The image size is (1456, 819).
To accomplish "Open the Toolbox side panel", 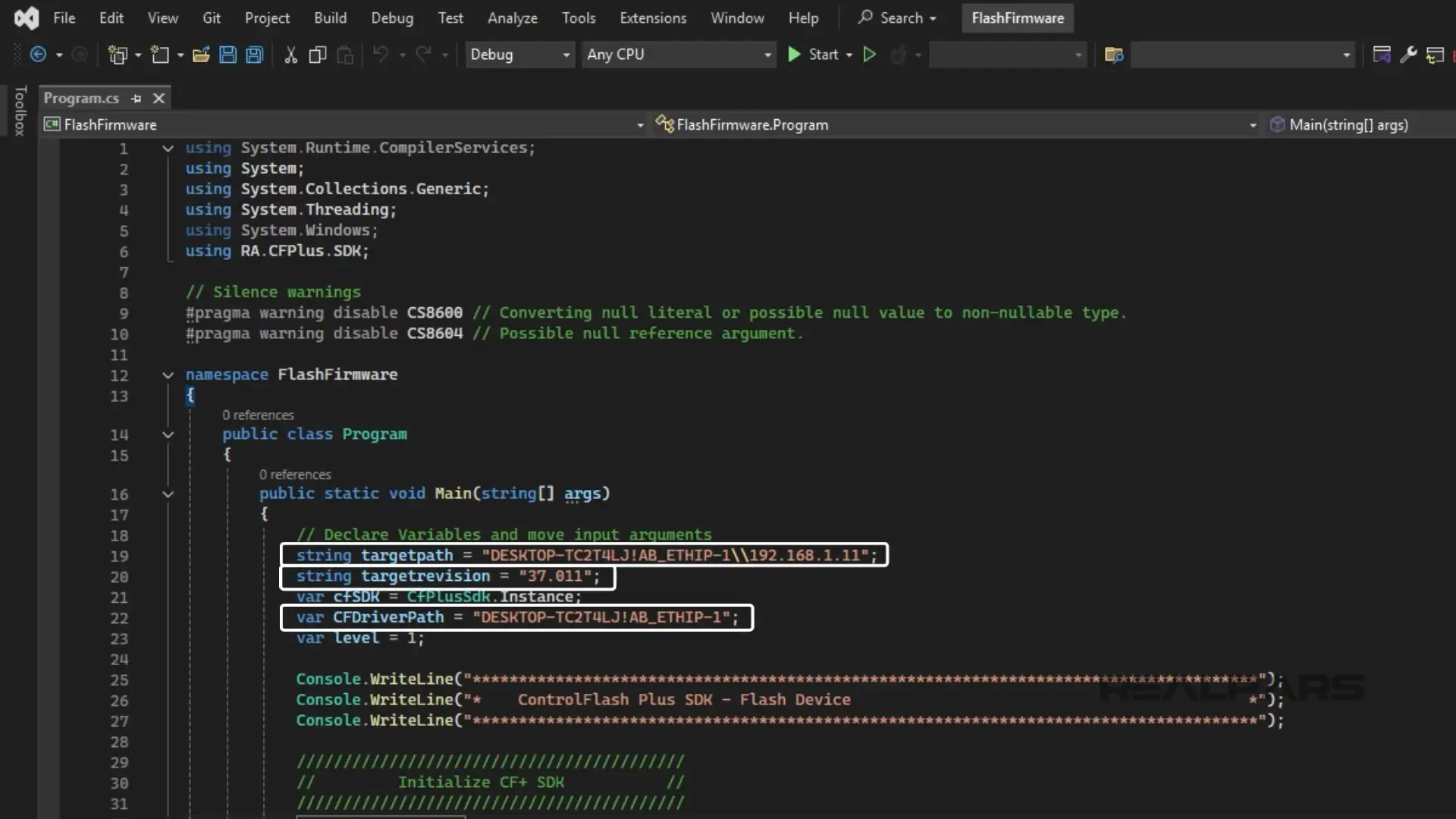I will point(20,111).
